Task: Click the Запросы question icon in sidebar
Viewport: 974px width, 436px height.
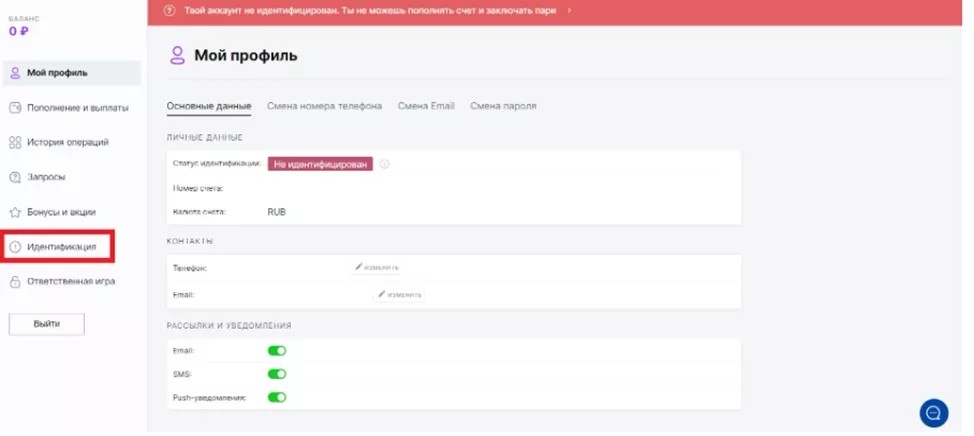Action: (x=16, y=178)
